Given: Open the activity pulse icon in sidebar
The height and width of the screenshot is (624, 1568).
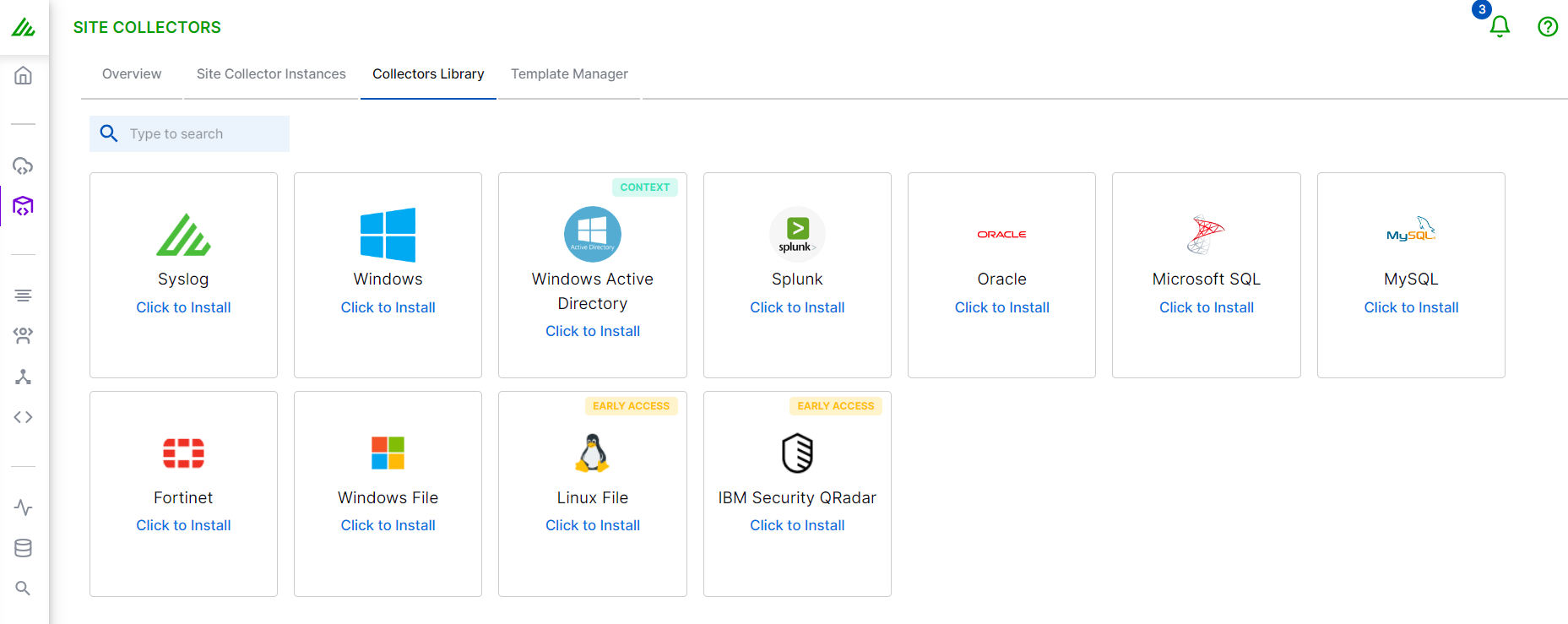Looking at the screenshot, I should coord(24,507).
